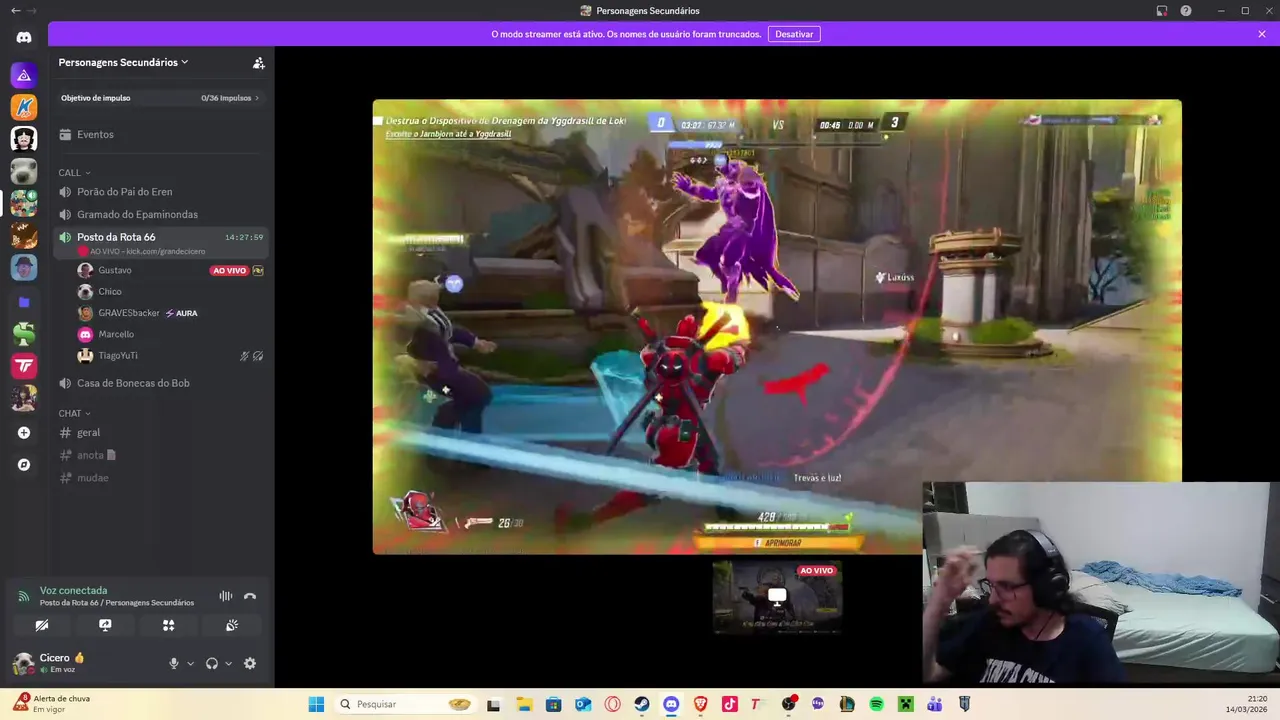The height and width of the screenshot is (720, 1280).
Task: Open TikTok from taskbar
Action: (x=730, y=704)
